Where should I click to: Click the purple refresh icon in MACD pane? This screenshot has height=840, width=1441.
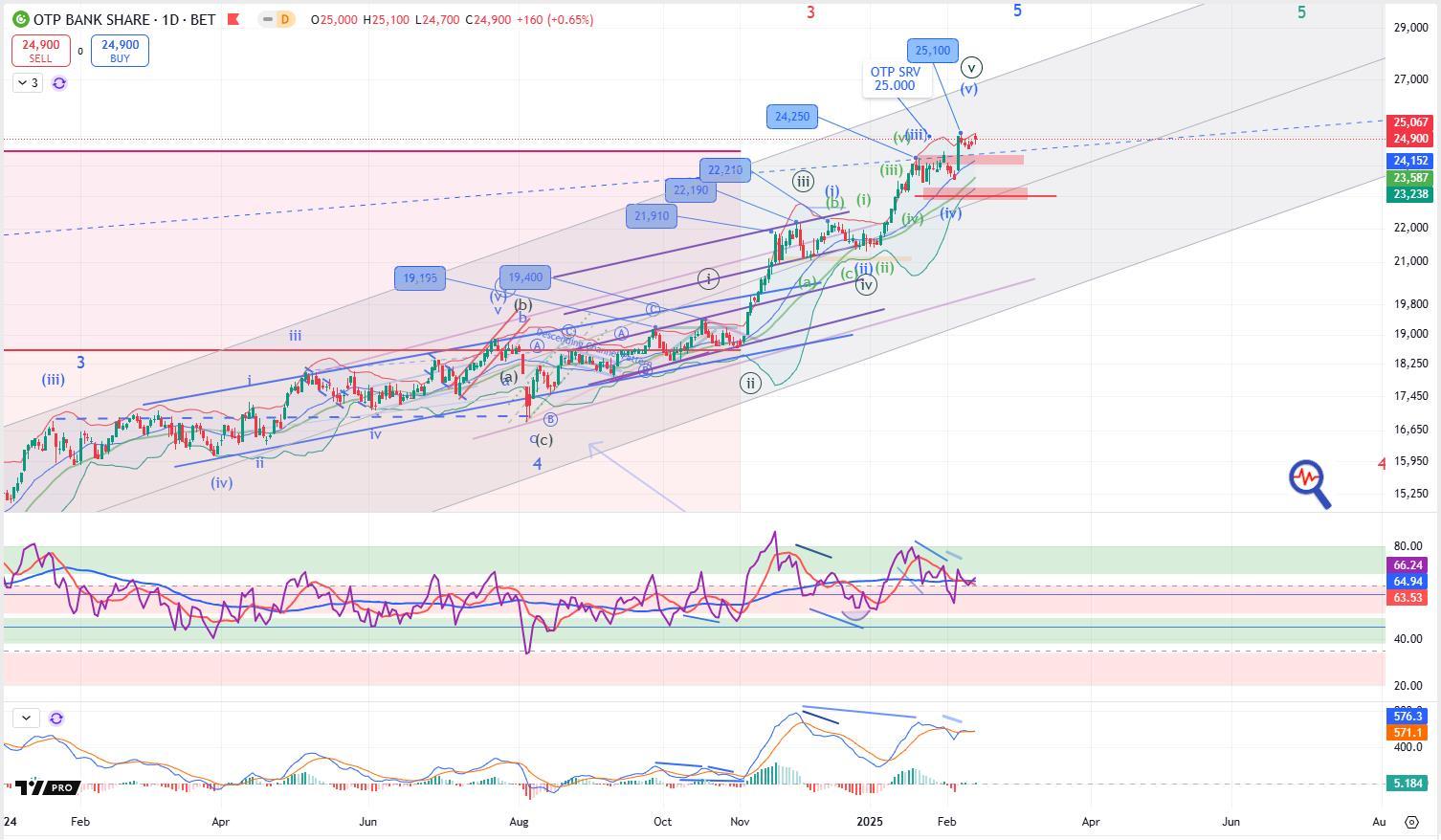pyautogui.click(x=56, y=718)
